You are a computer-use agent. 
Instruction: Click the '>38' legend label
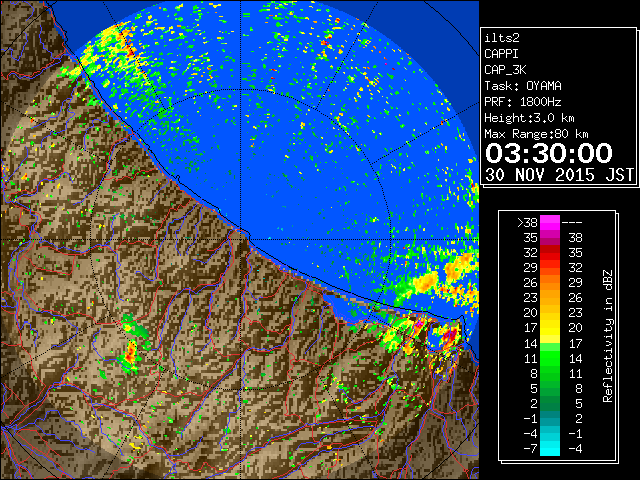(x=527, y=222)
